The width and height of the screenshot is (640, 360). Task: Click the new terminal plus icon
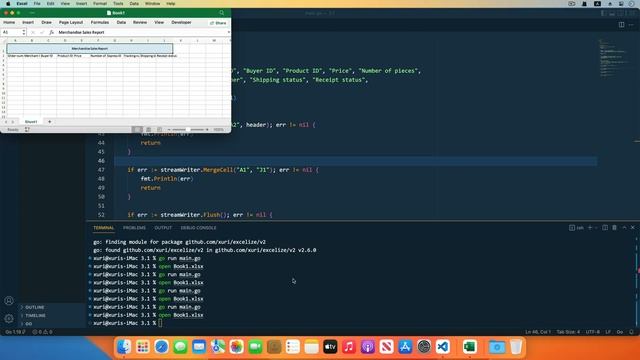pos(590,227)
